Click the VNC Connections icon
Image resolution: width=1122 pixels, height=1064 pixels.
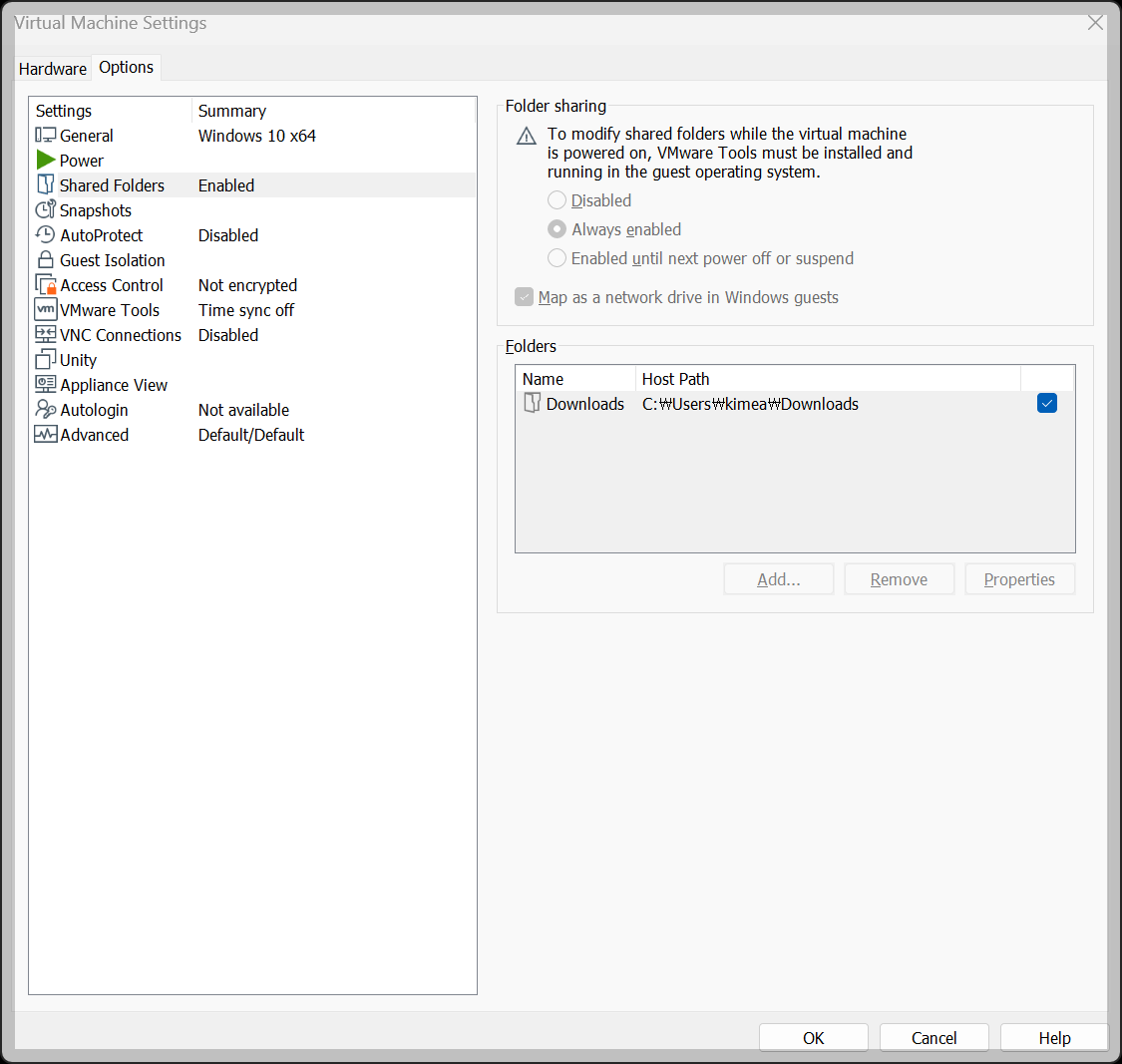45,334
